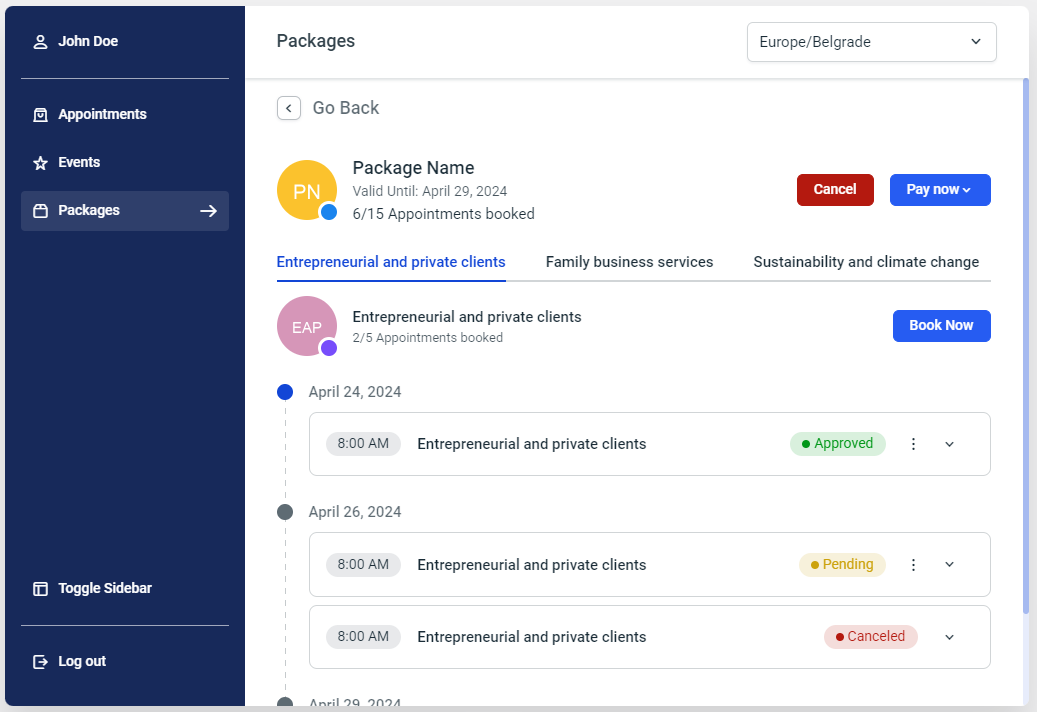Image resolution: width=1037 pixels, height=712 pixels.
Task: Click the red Cancel button
Action: [835, 190]
